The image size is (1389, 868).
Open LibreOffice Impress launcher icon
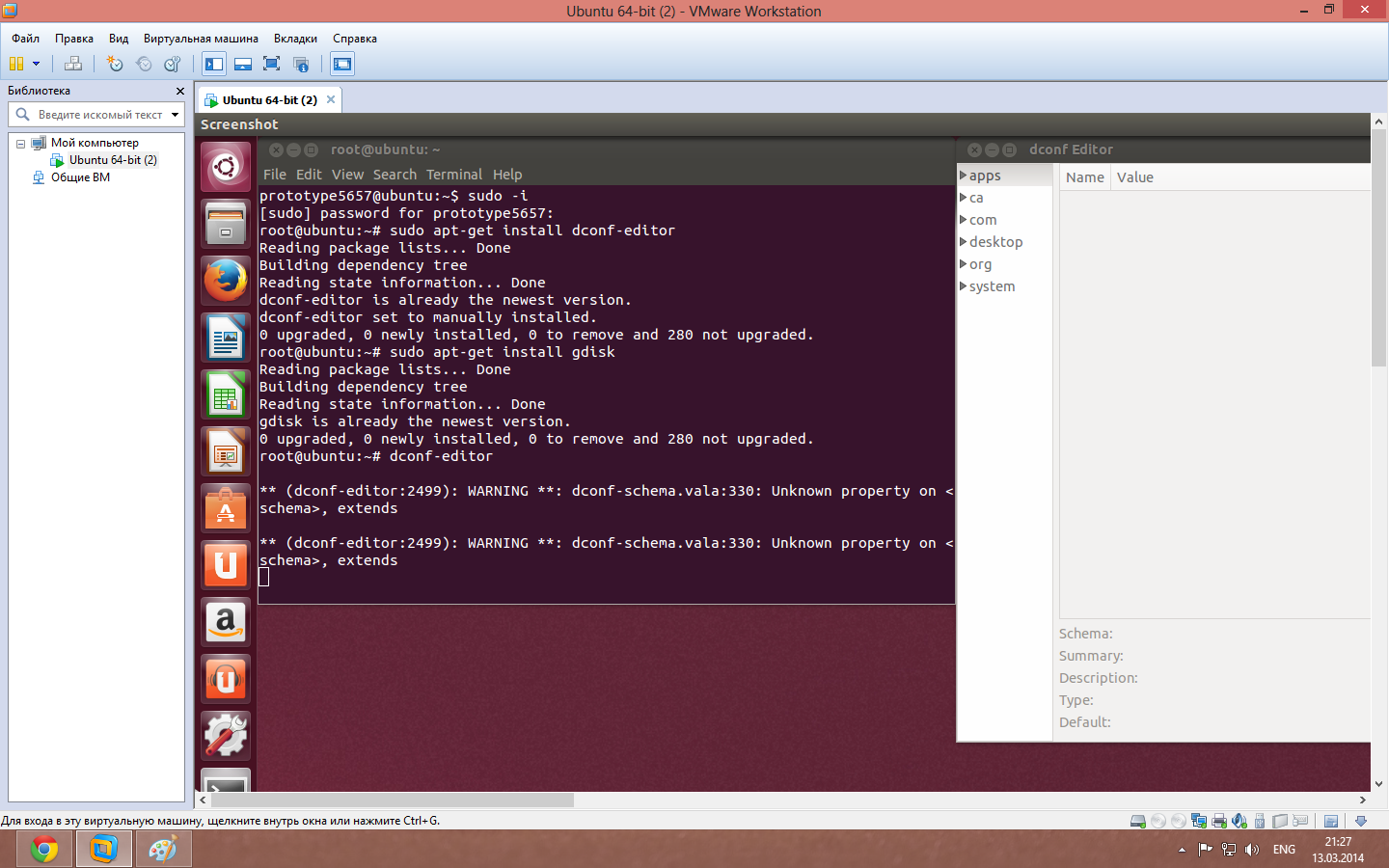click(226, 451)
